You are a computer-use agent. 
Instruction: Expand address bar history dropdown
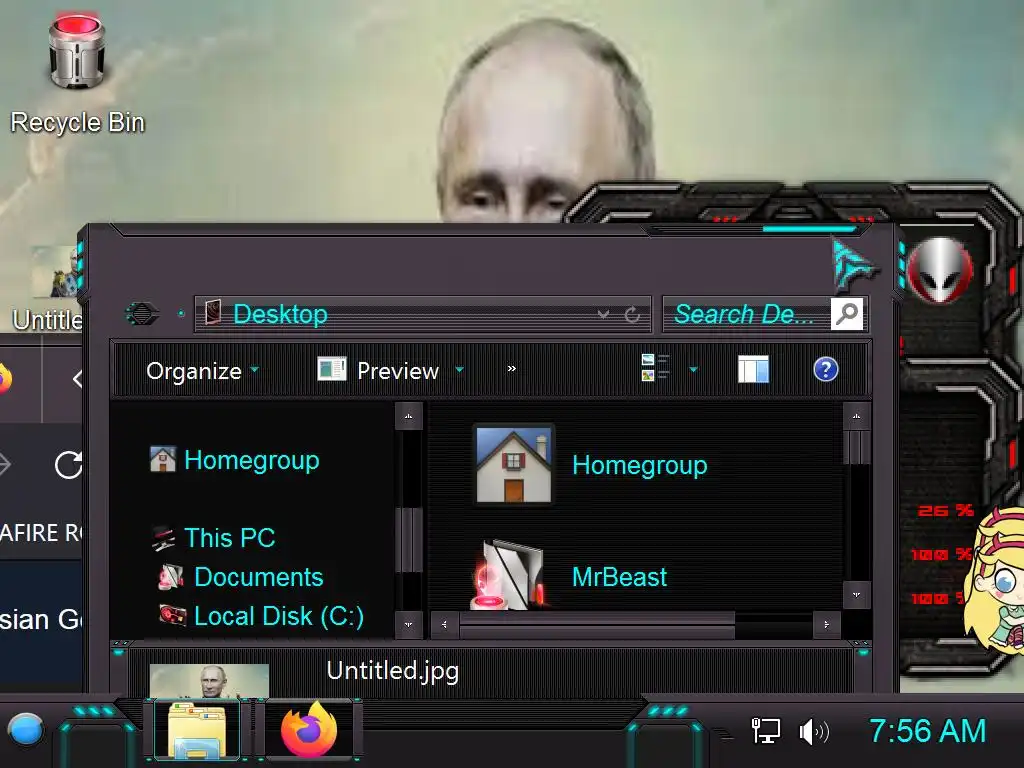coord(603,314)
